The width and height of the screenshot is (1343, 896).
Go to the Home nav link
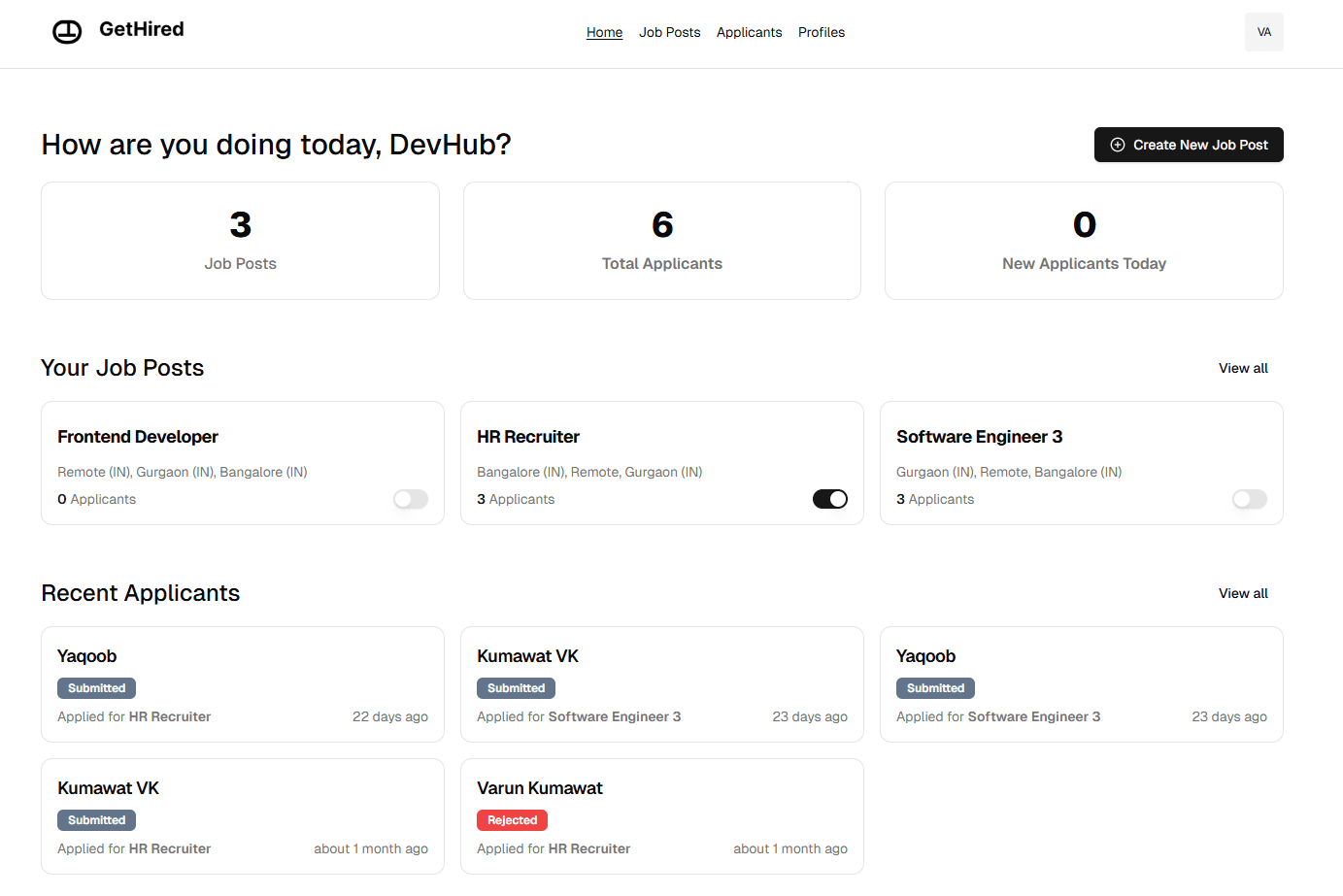[x=604, y=32]
